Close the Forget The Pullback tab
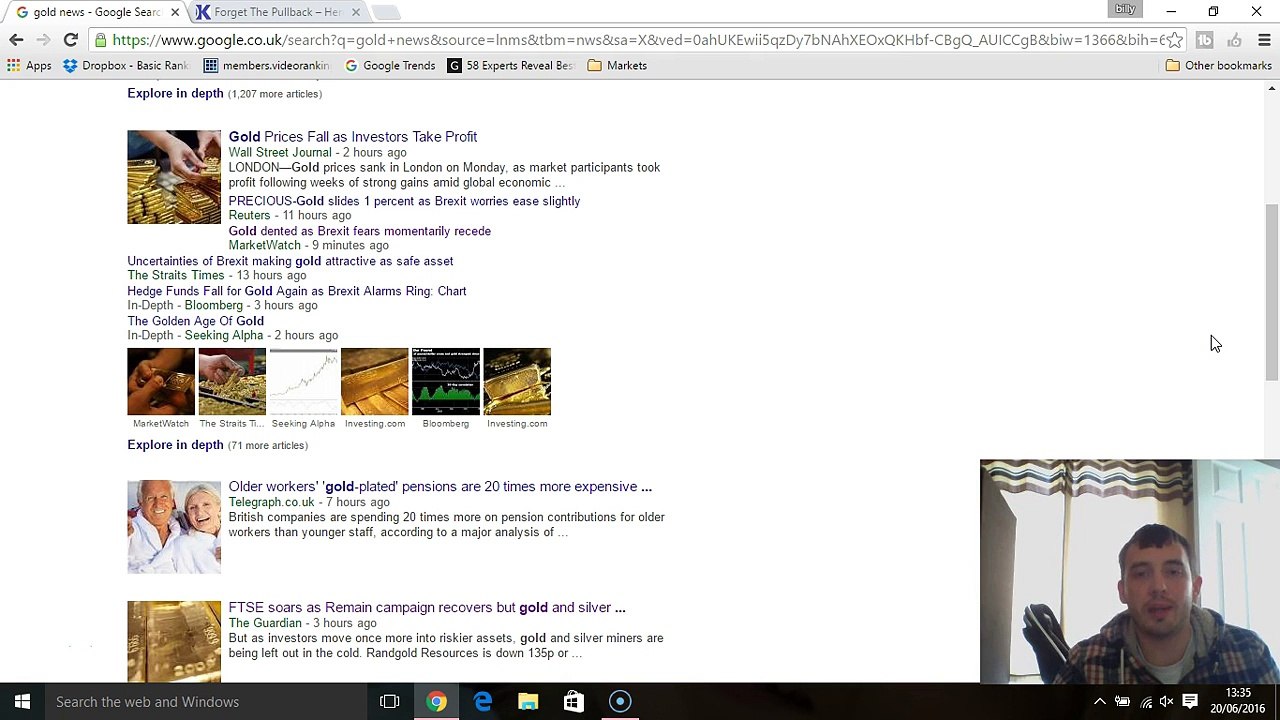Image resolution: width=1280 pixels, height=720 pixels. point(355,12)
